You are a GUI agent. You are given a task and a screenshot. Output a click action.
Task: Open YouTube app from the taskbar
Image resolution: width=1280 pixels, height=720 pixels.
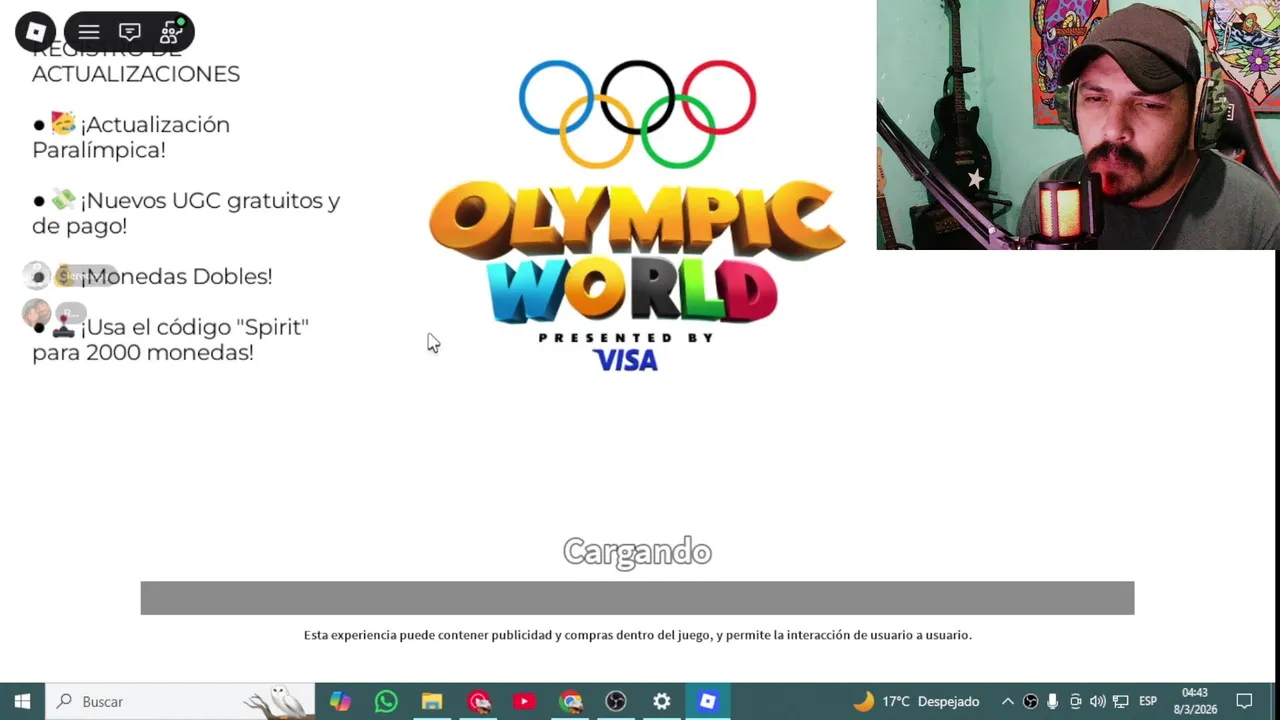point(524,701)
